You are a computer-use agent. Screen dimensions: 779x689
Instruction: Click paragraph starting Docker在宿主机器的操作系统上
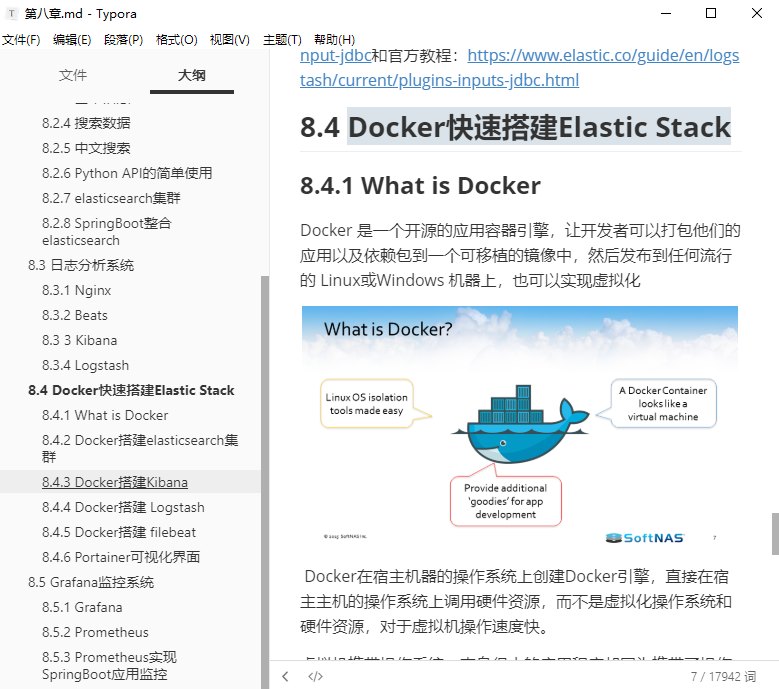(x=516, y=601)
